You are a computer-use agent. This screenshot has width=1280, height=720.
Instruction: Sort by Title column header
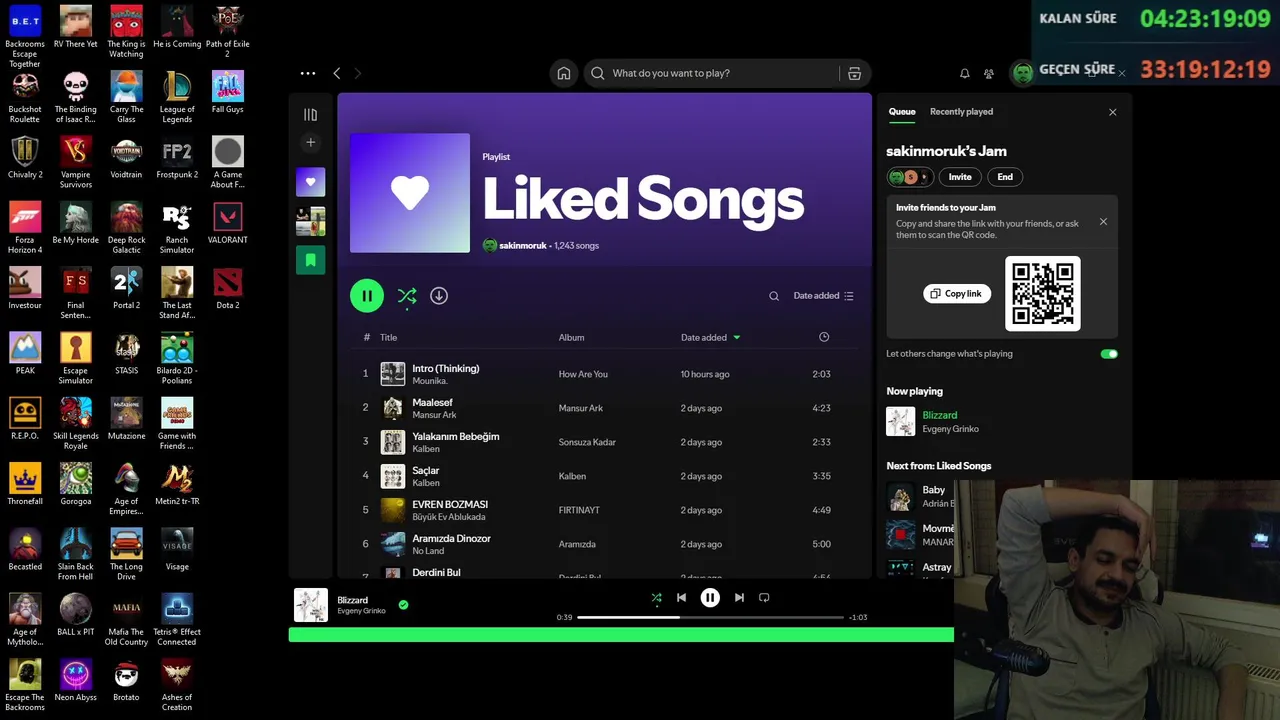pos(388,337)
